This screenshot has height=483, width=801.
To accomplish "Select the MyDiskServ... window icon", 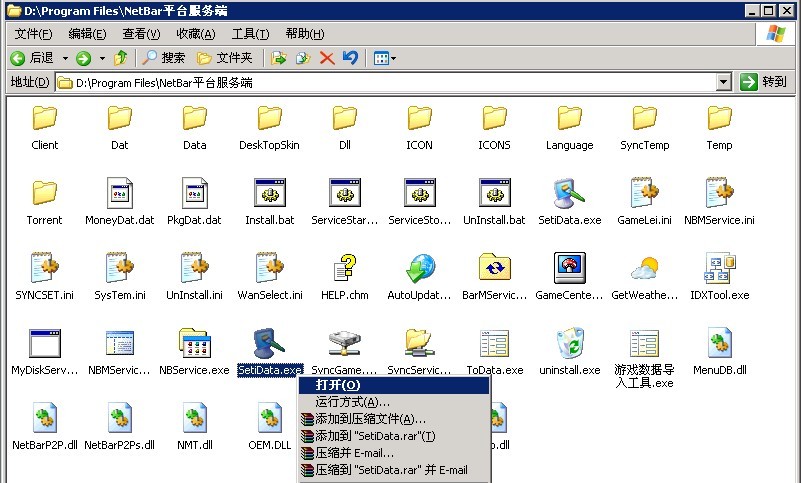I will (x=45, y=343).
